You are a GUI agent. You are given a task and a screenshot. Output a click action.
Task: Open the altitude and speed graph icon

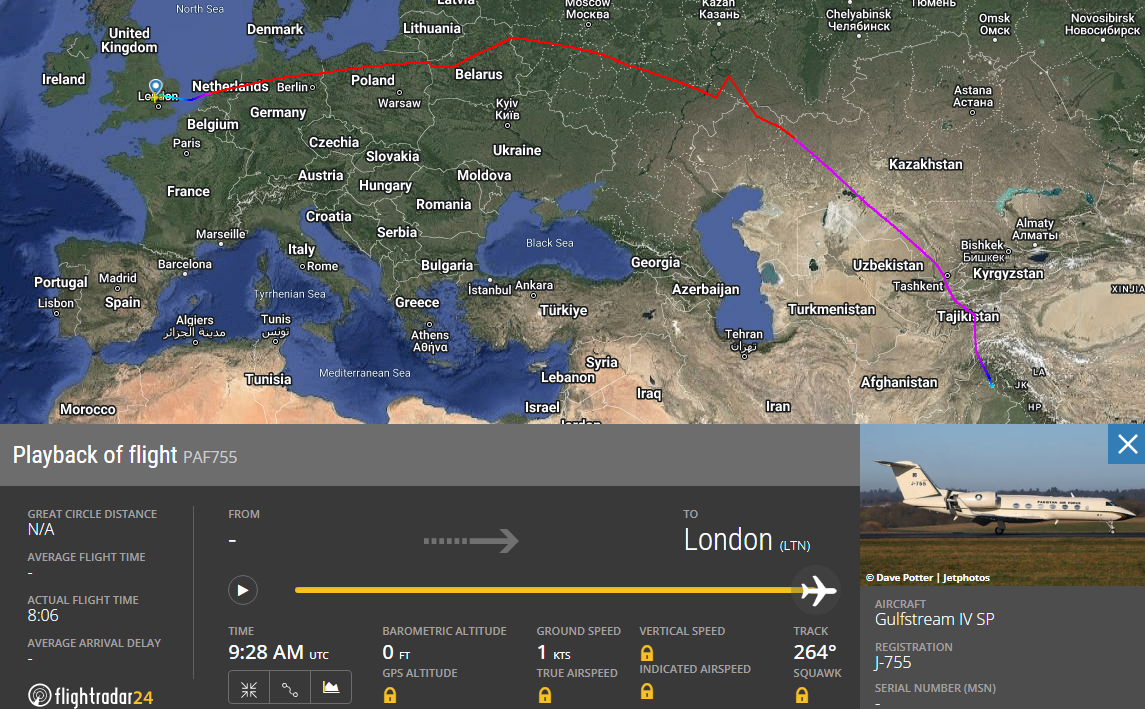point(331,688)
